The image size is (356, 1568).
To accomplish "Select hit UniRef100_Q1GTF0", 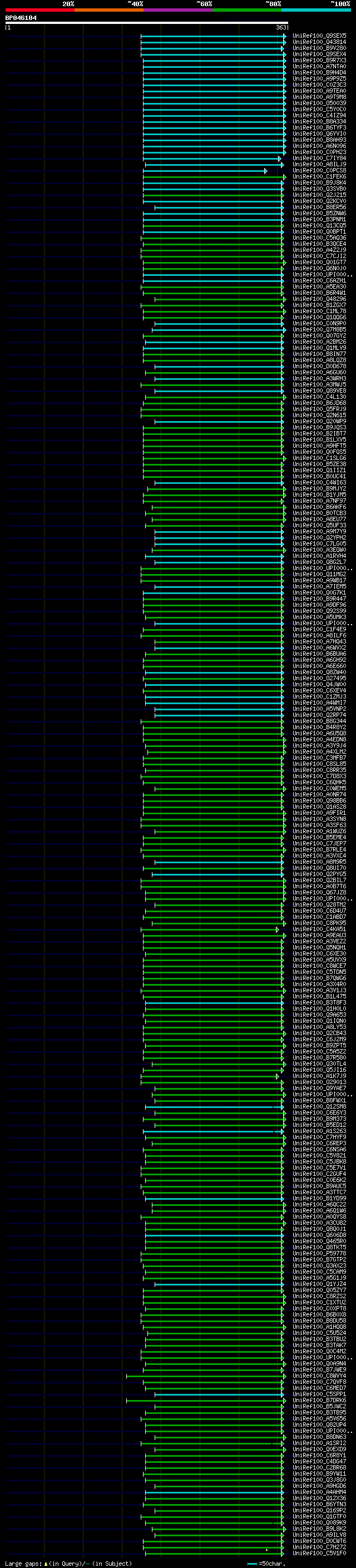I will coord(319,1516).
